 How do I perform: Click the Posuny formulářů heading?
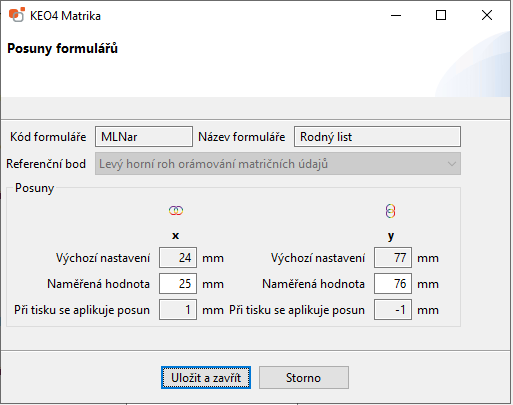(63, 49)
